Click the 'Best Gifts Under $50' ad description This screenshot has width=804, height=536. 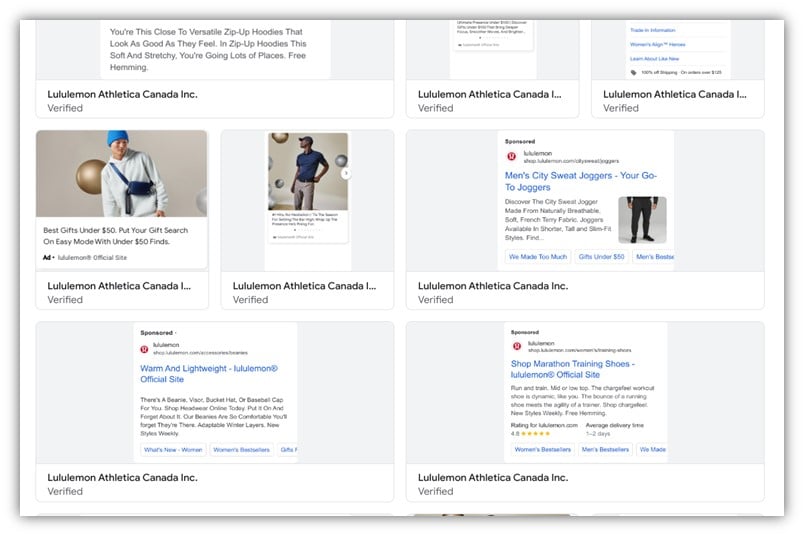(x=115, y=236)
